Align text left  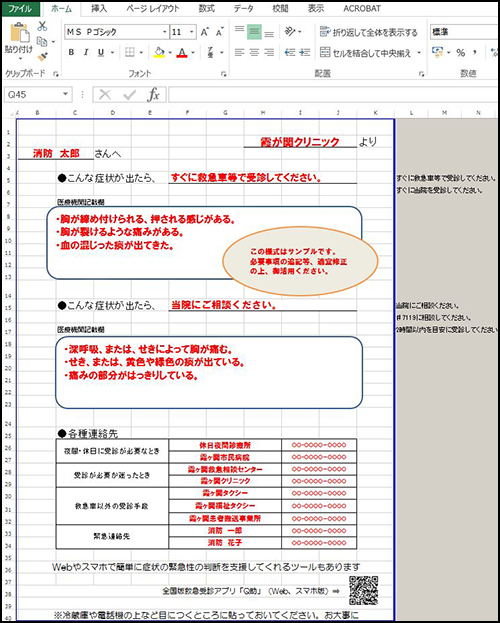coord(239,52)
